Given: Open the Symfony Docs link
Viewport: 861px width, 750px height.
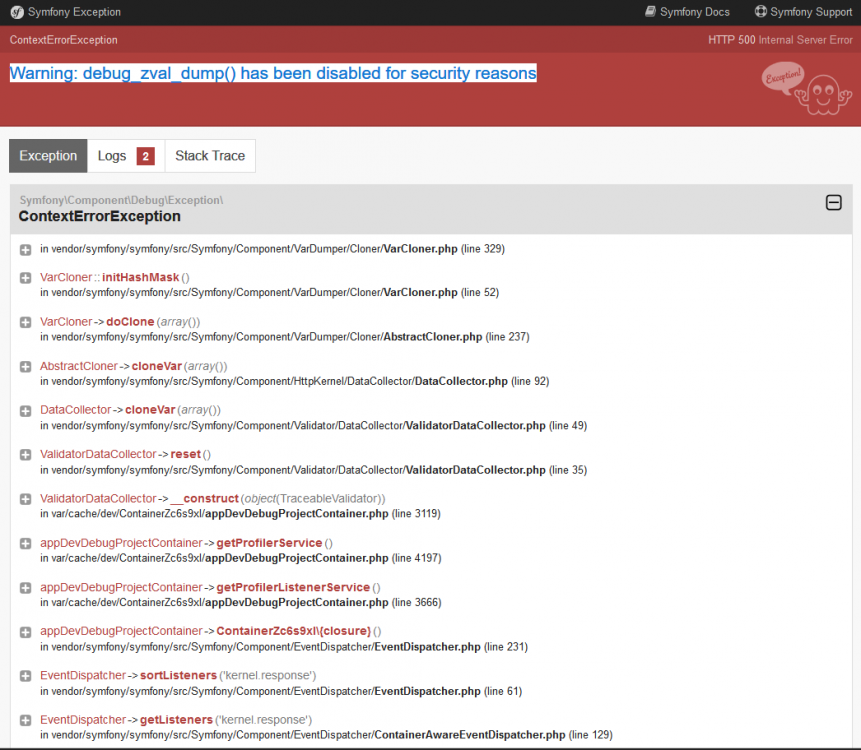Looking at the screenshot, I should point(694,12).
